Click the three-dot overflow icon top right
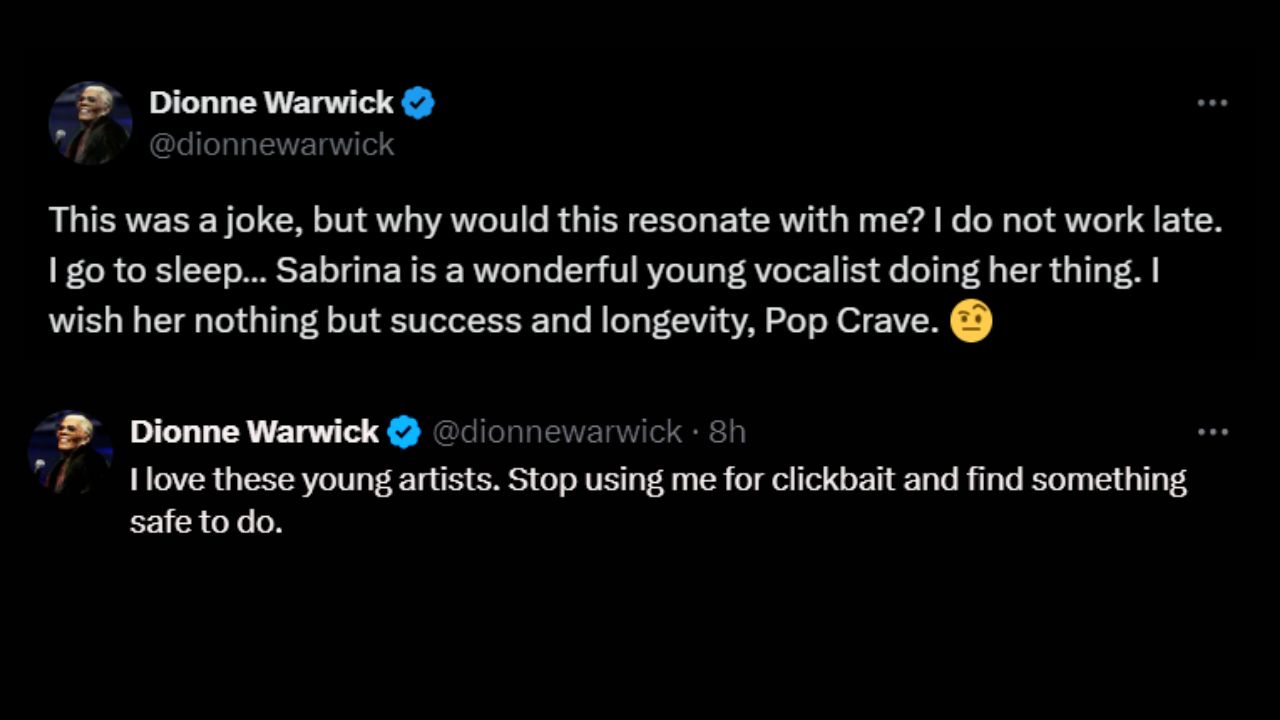This screenshot has height=720, width=1280. (1212, 102)
